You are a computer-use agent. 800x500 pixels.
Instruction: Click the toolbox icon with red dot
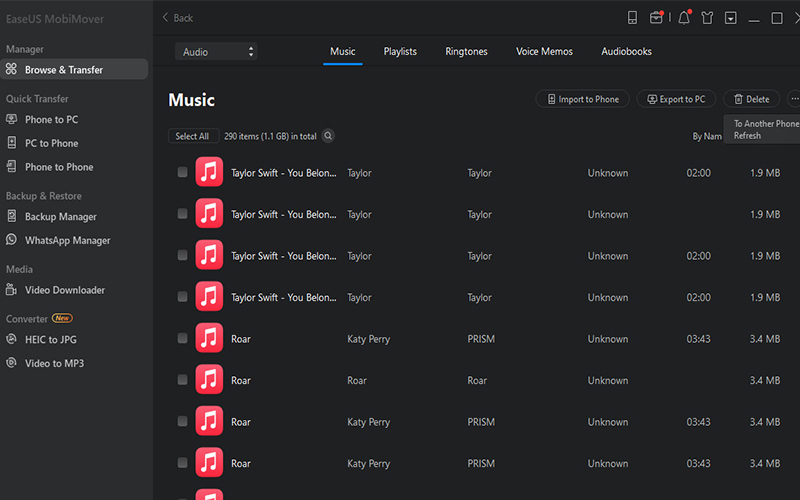pyautogui.click(x=657, y=18)
